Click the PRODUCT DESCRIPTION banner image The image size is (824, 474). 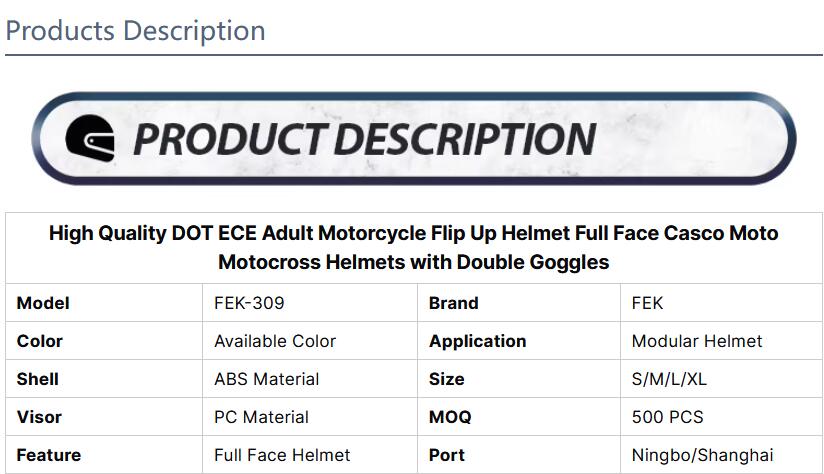coord(414,138)
